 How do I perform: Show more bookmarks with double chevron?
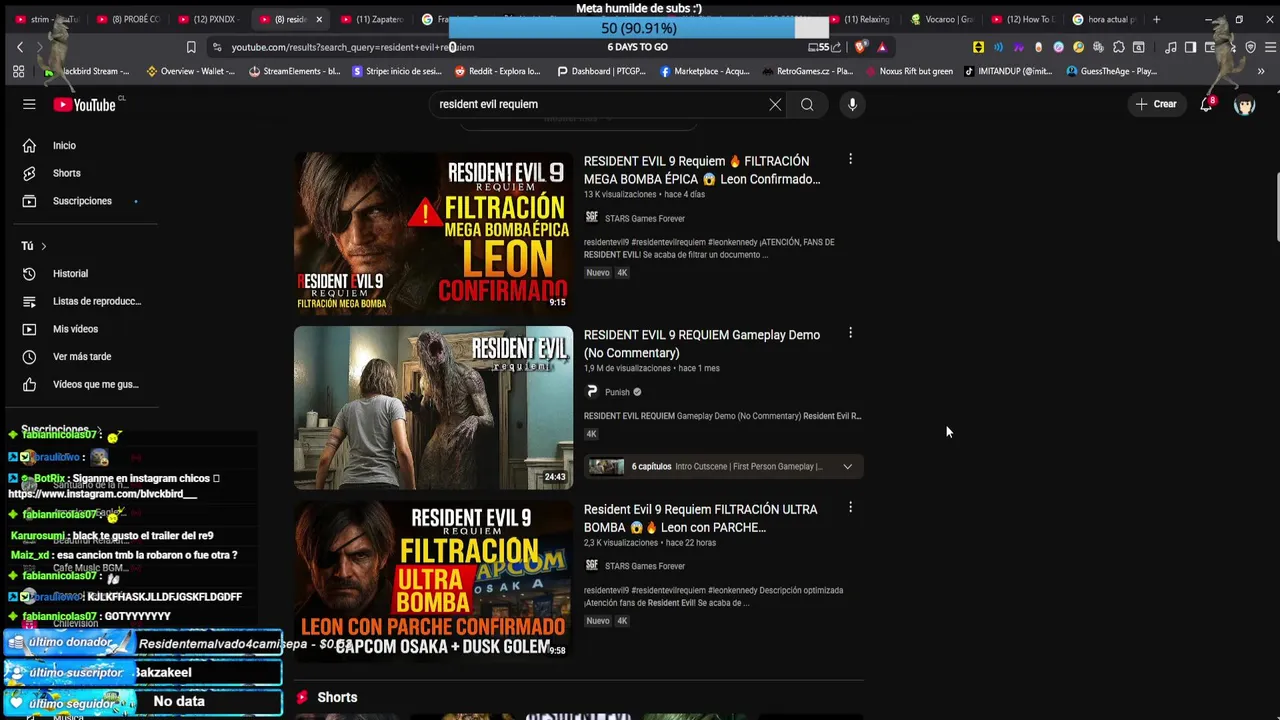(x=1261, y=71)
